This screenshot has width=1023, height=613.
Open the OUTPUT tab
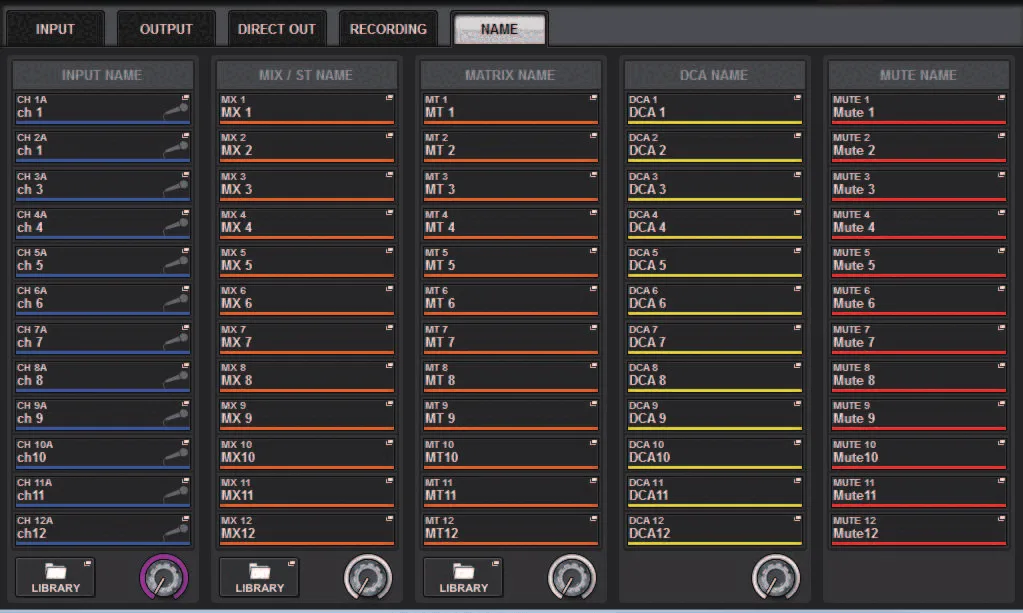(166, 29)
